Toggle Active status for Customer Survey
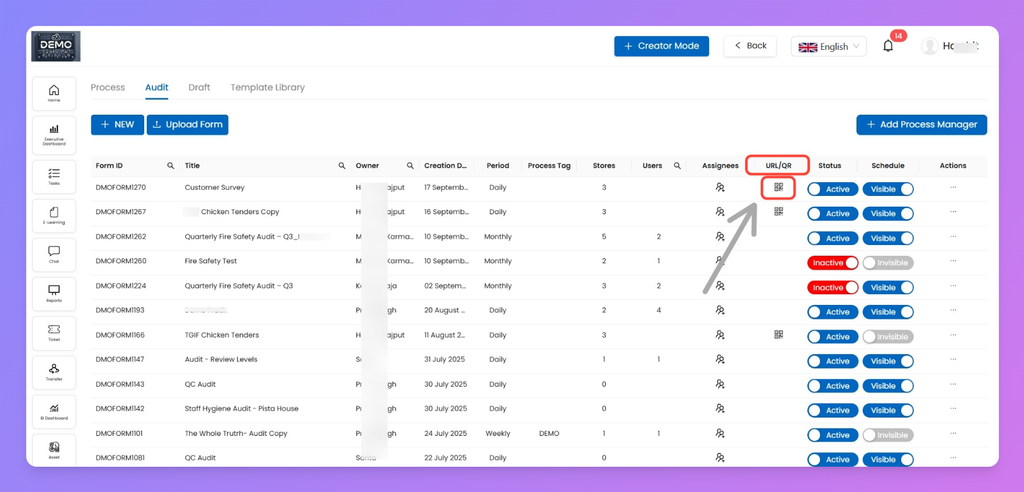 tap(832, 189)
